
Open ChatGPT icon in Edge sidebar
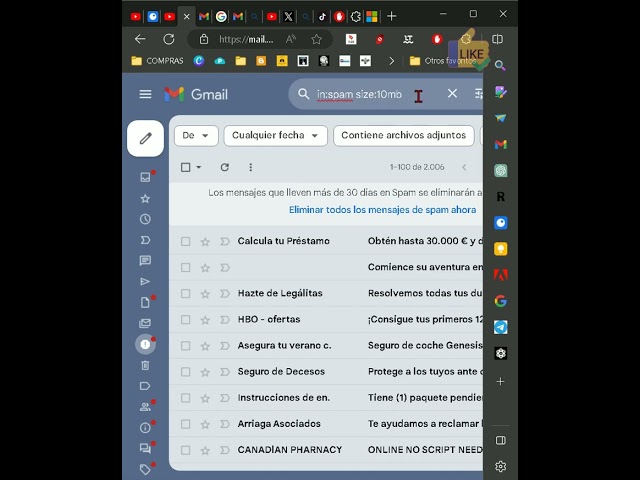pos(500,171)
